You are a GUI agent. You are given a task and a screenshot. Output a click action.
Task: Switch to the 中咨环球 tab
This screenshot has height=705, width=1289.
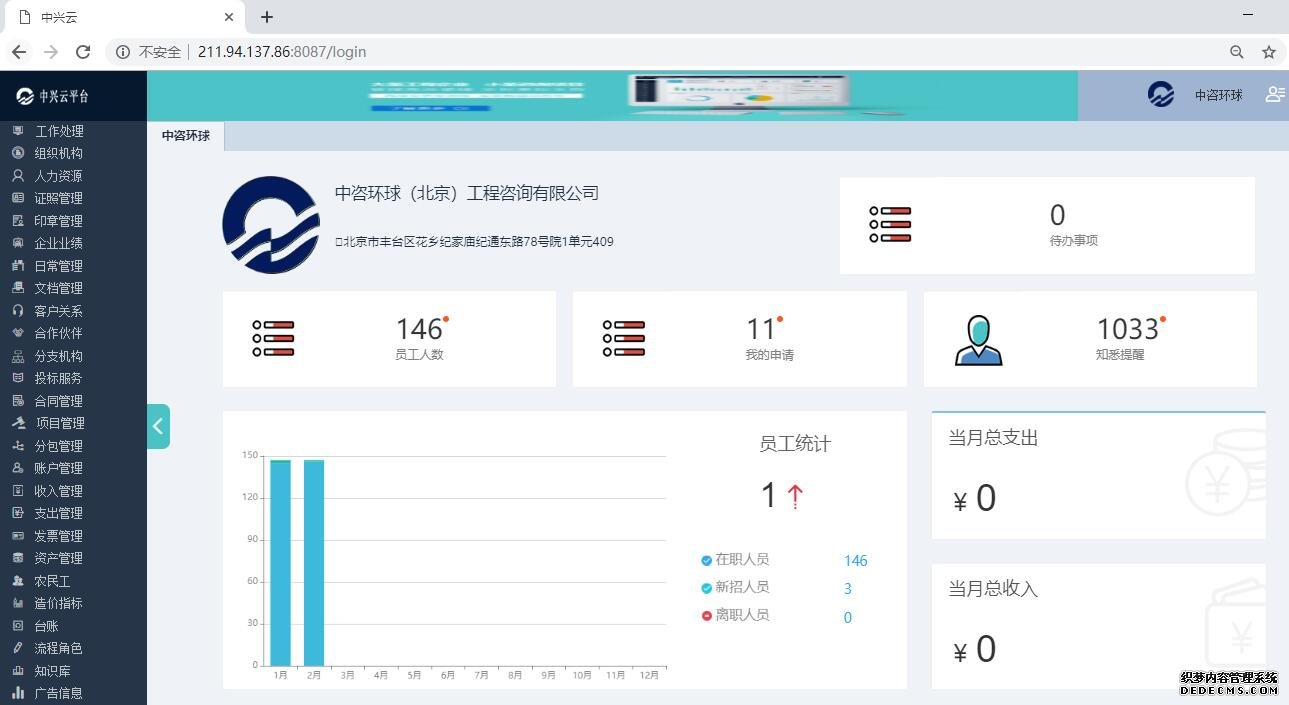click(x=186, y=136)
